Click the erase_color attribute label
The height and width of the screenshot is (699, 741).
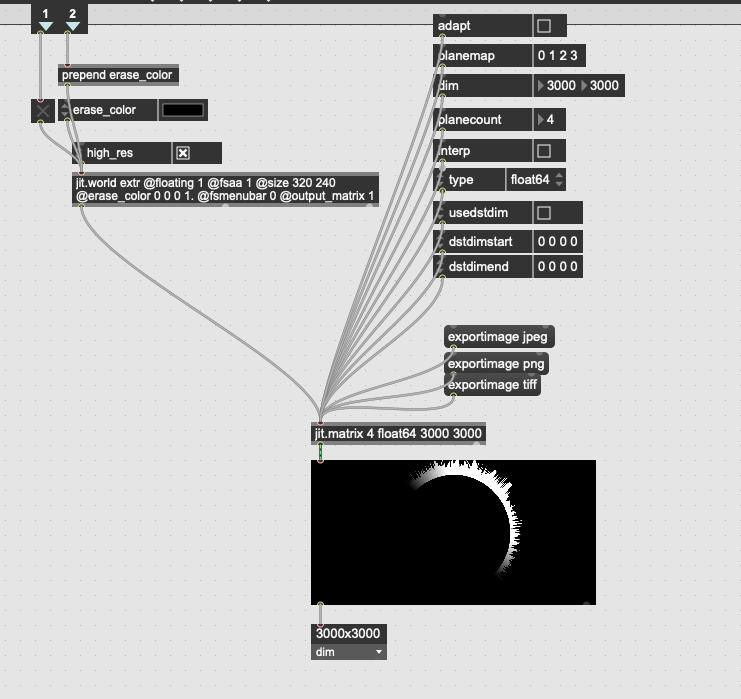coord(104,110)
